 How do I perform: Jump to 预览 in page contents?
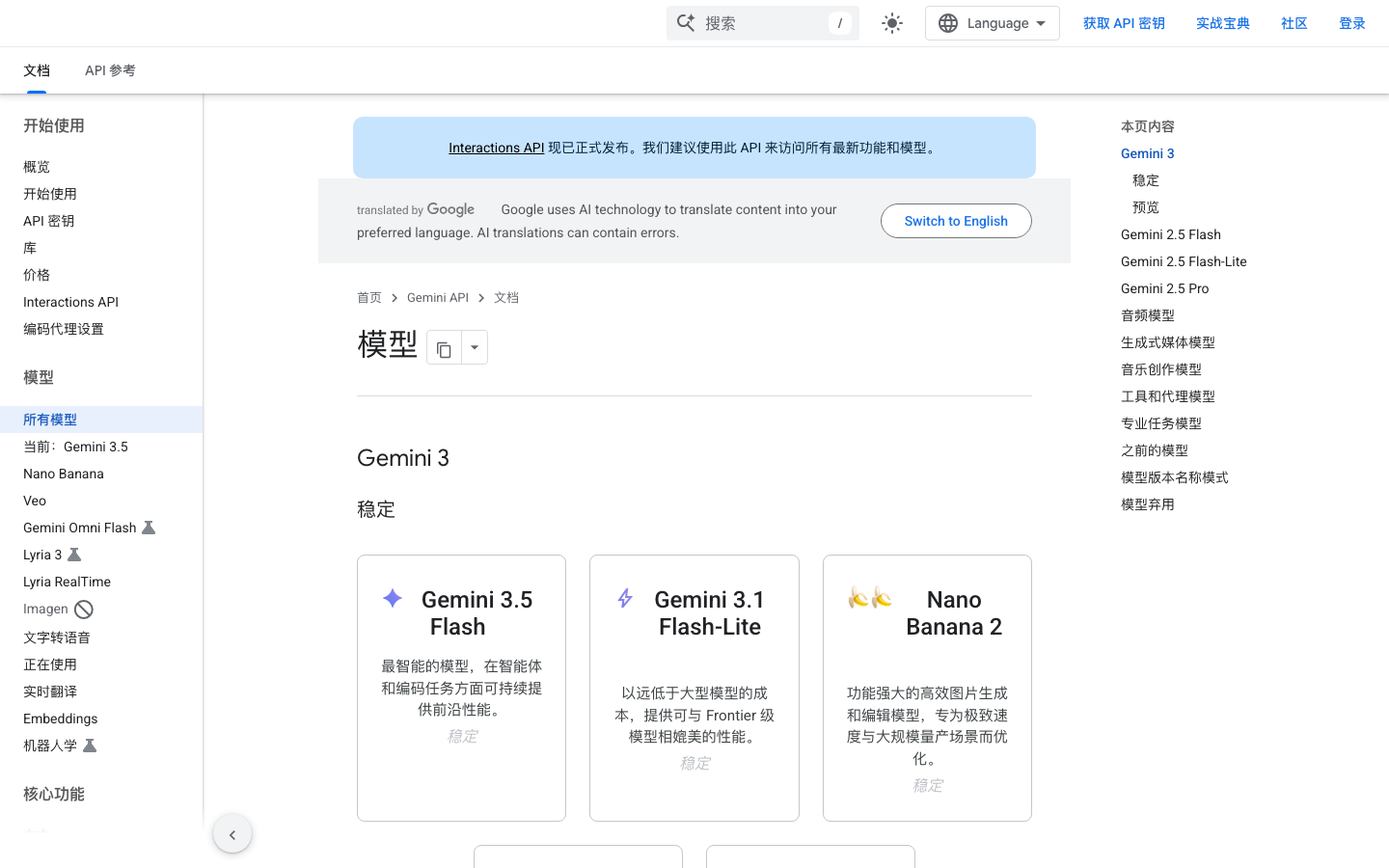1146,207
